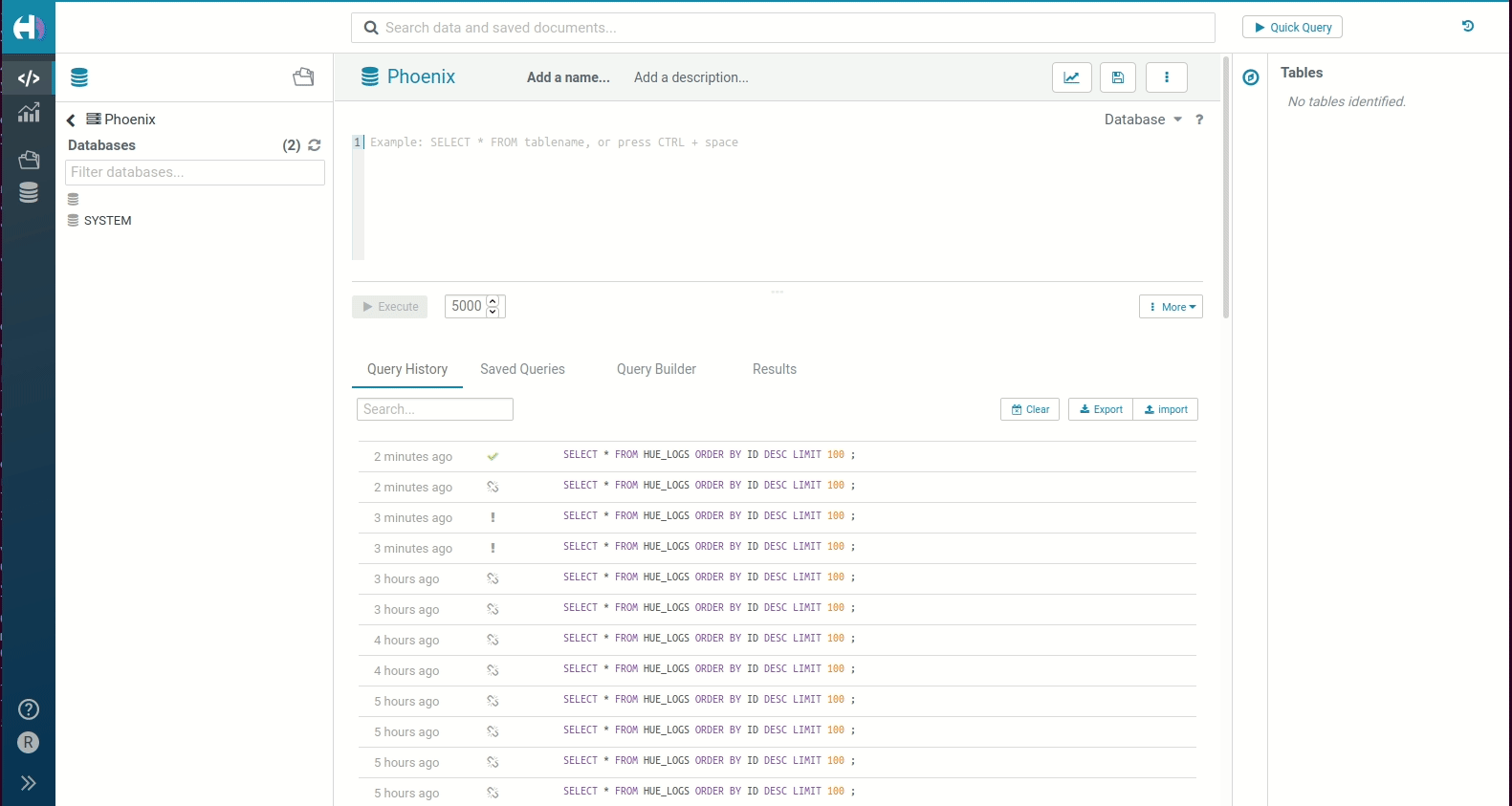The width and height of the screenshot is (1512, 806).
Task: Decrease the row limit stepper down arrow
Action: pyautogui.click(x=493, y=312)
